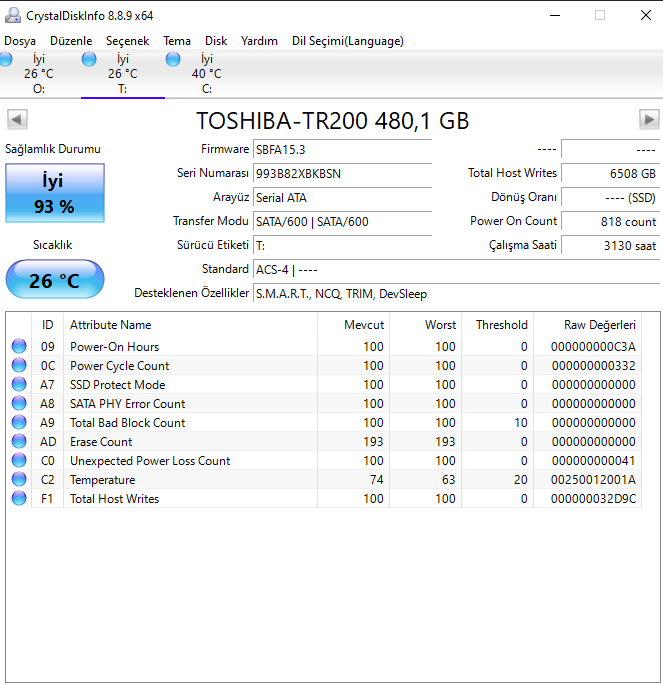Click raw value 000000000332

593,366
